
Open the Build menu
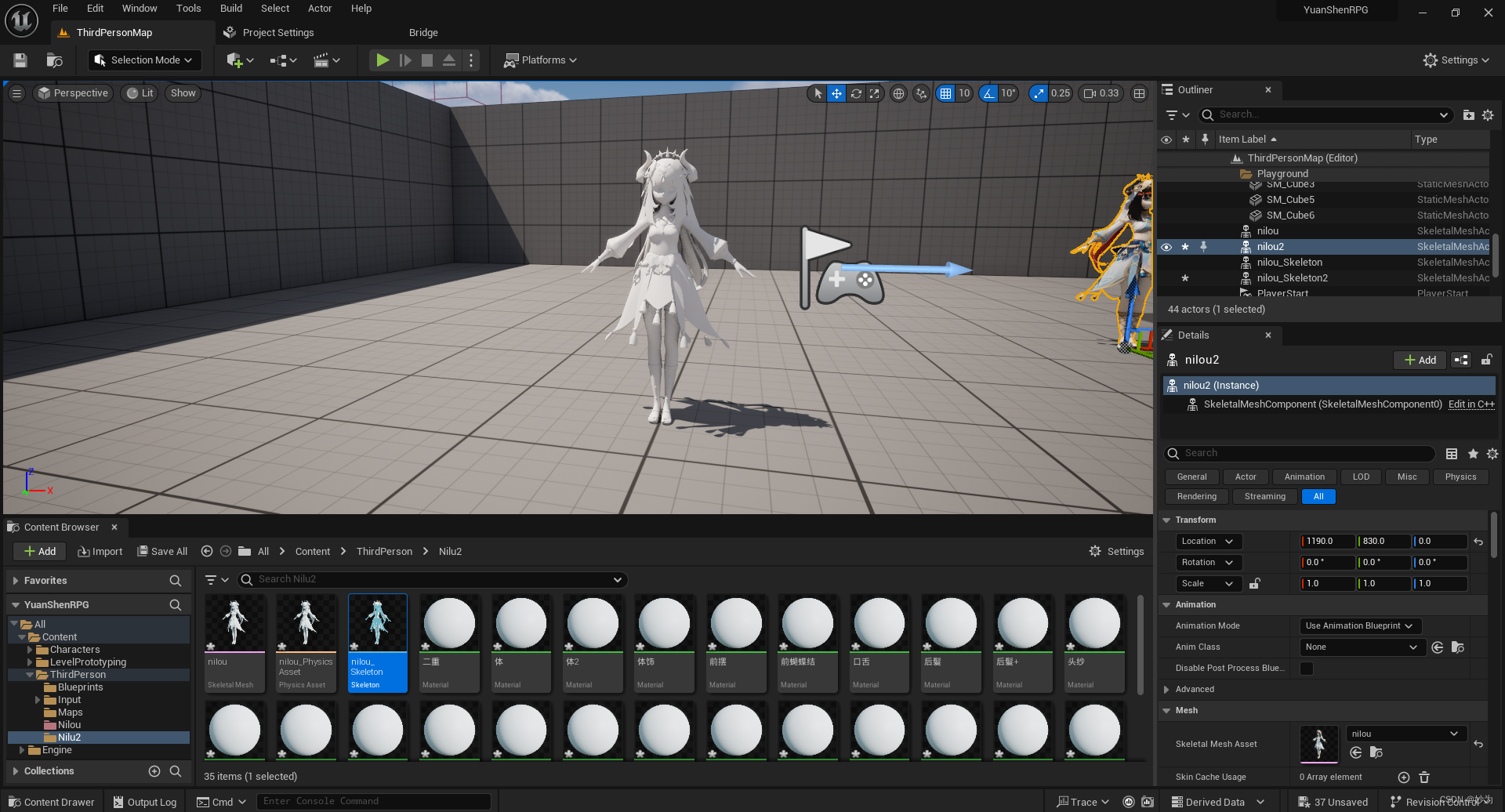pyautogui.click(x=231, y=9)
